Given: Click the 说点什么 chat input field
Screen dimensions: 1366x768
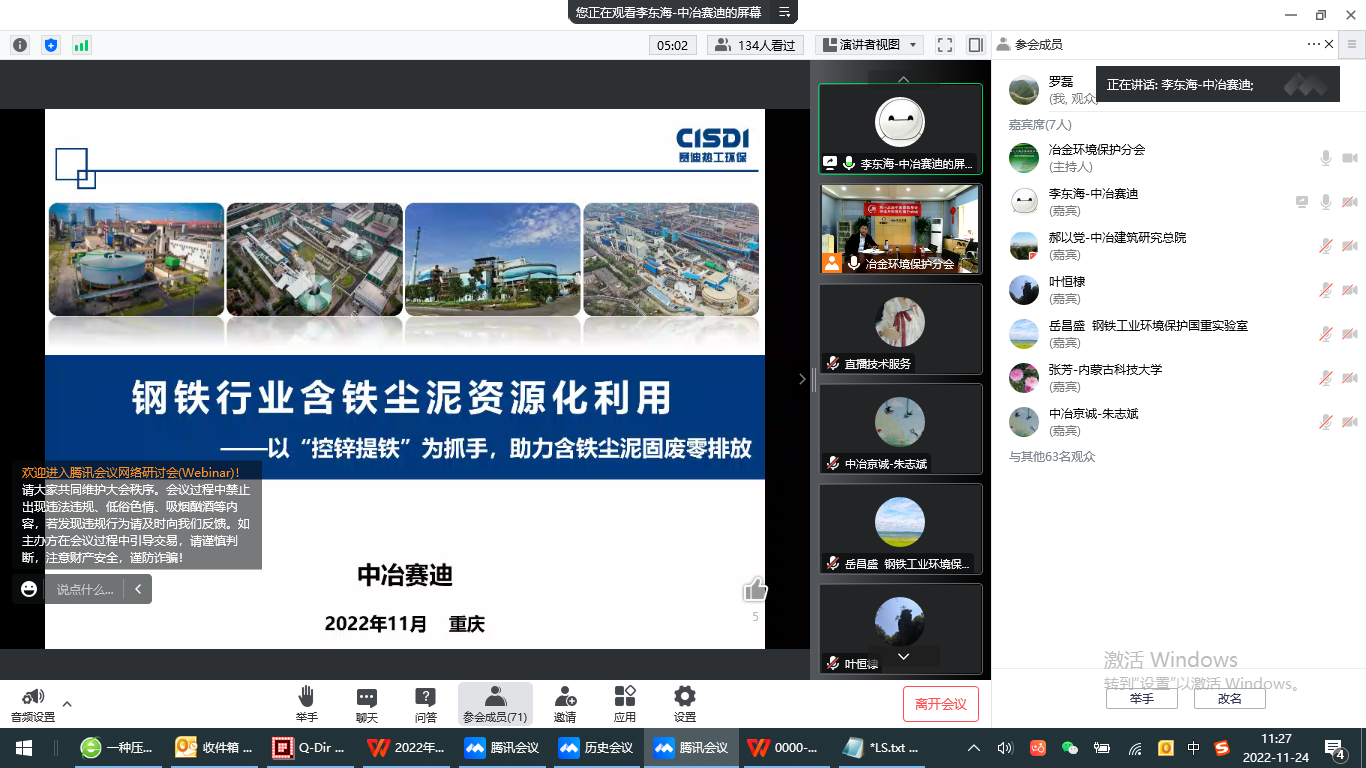Looking at the screenshot, I should [x=85, y=589].
